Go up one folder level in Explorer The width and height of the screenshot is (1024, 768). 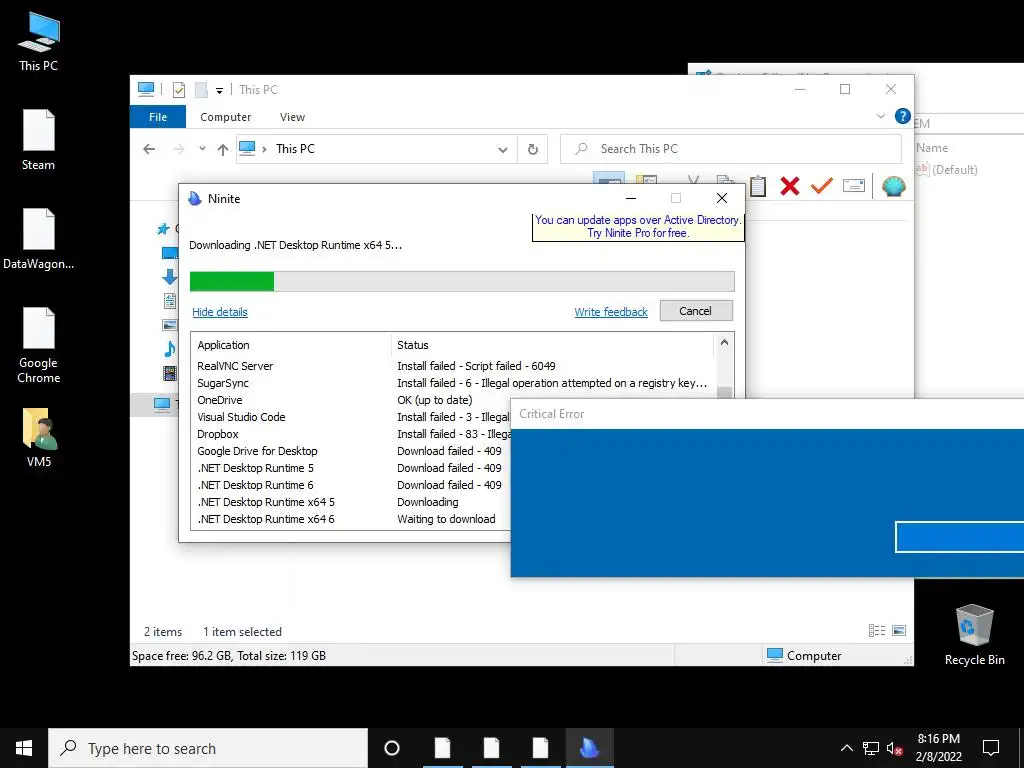click(x=223, y=150)
